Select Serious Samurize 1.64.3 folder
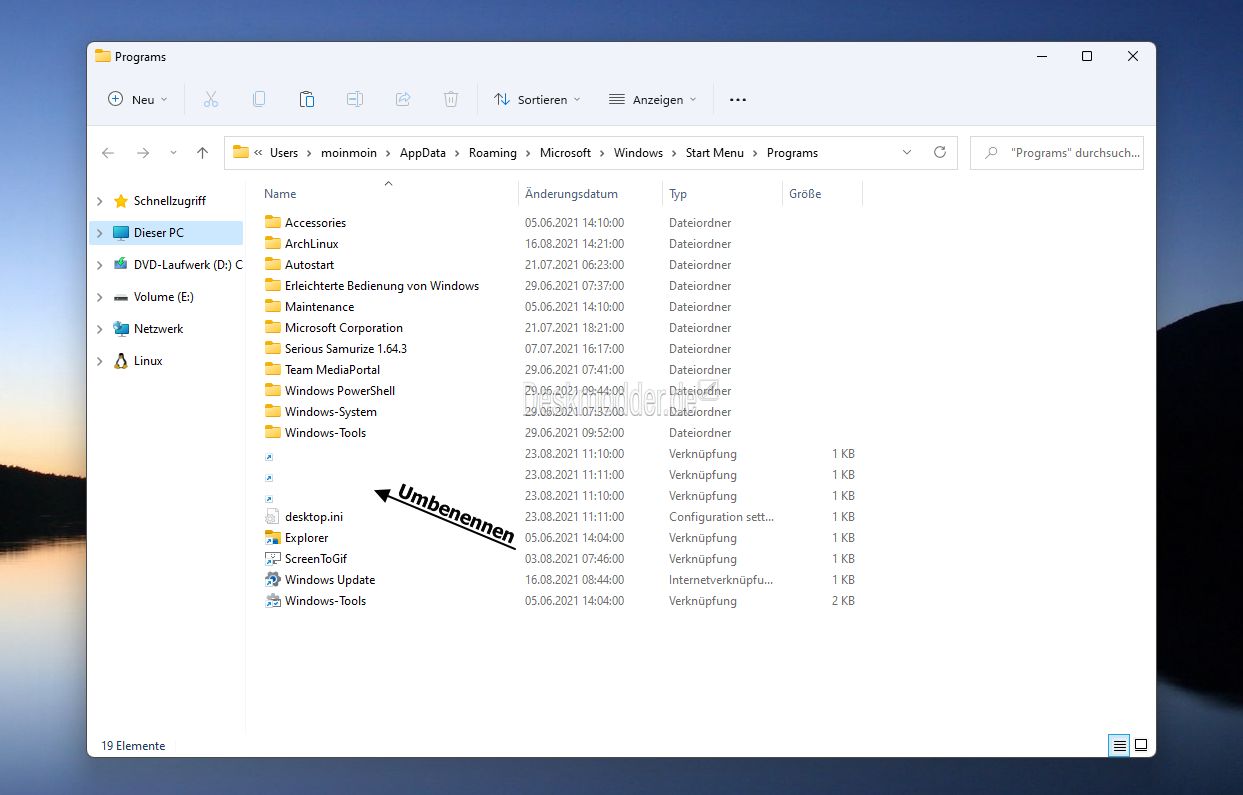1243x795 pixels. point(346,349)
